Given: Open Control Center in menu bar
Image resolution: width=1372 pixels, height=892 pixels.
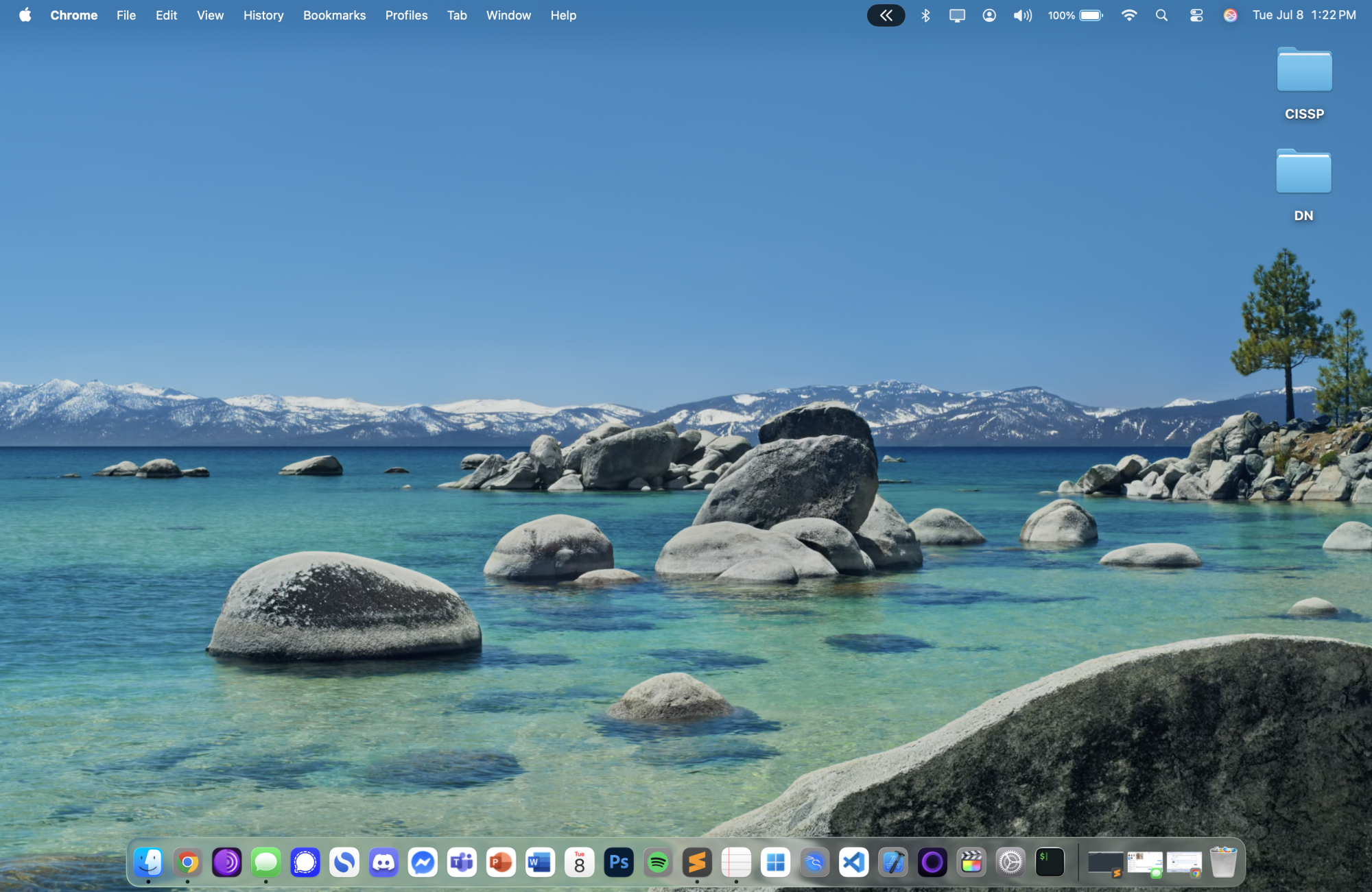Looking at the screenshot, I should click(x=1196, y=15).
